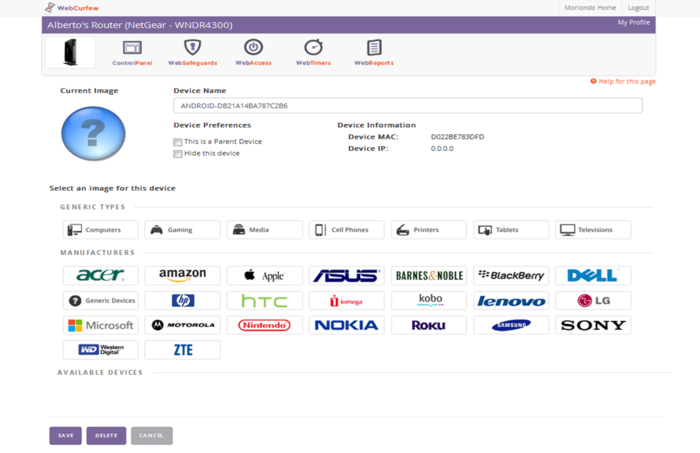Choose the ASUS manufacturer logo
Screen dimensions: 700x453
346,275
